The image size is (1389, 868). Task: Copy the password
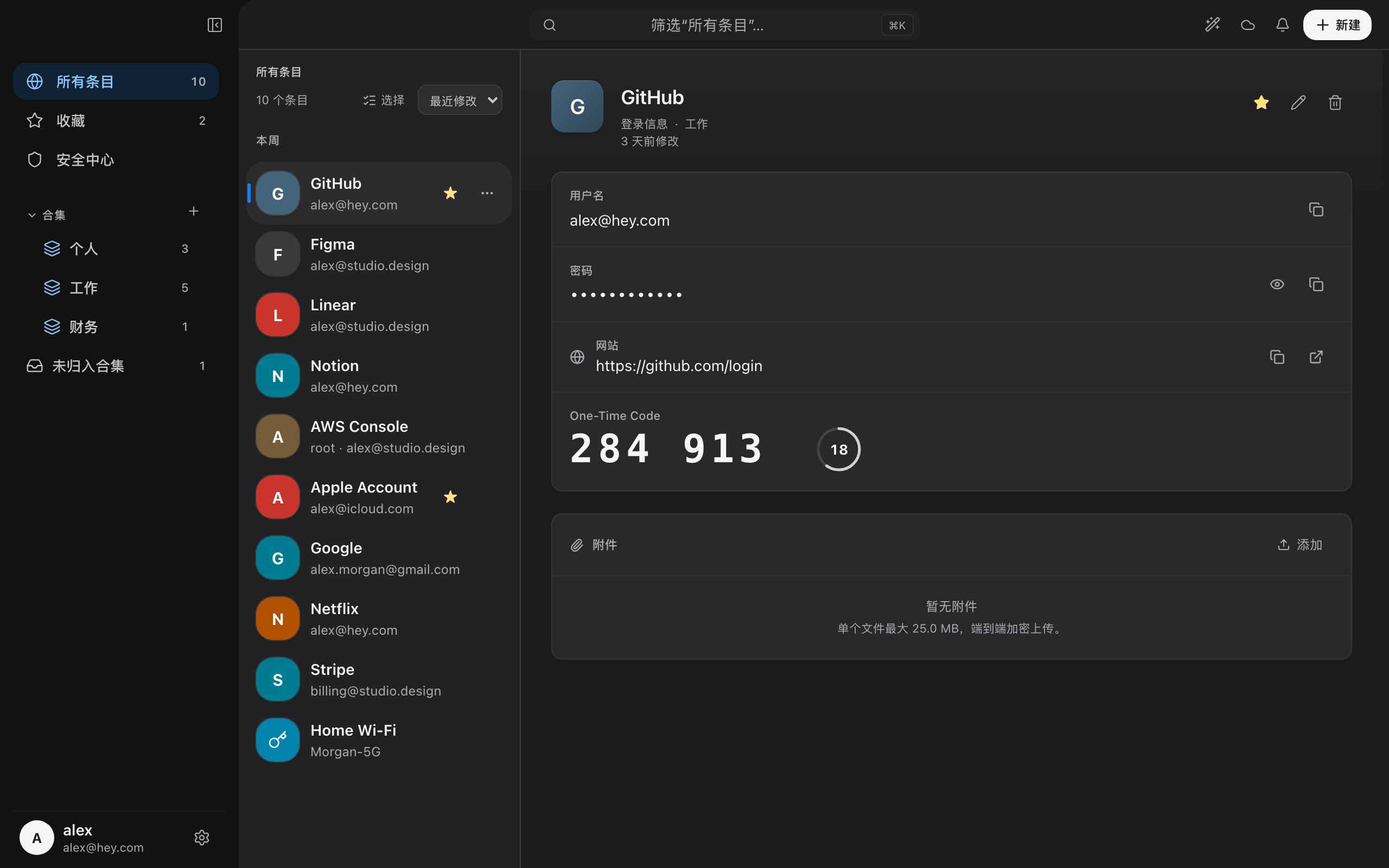click(x=1316, y=284)
